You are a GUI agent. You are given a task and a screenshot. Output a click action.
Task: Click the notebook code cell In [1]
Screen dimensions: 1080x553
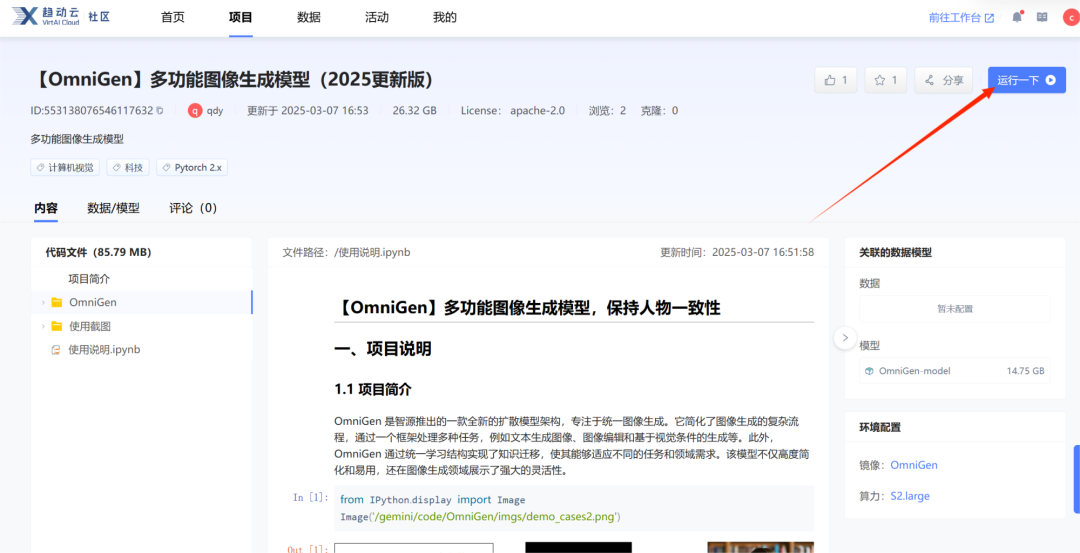coord(574,508)
